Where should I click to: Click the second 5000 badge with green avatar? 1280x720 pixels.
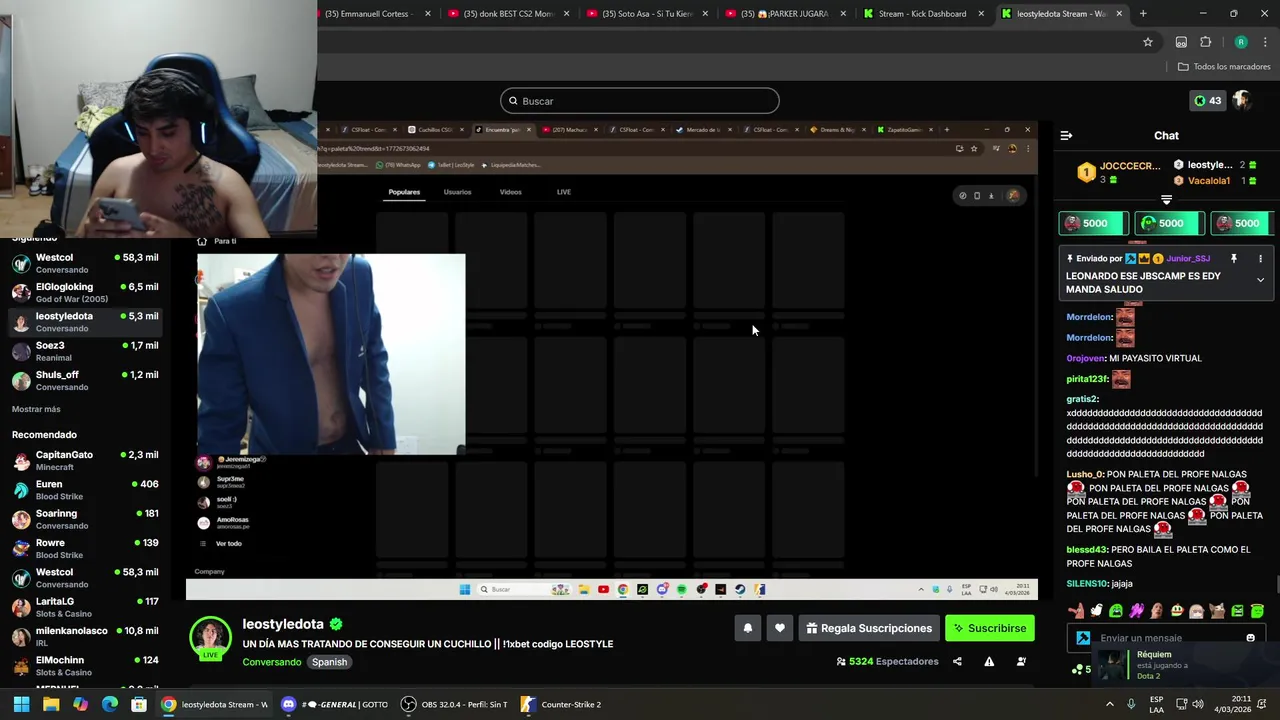pos(1170,223)
